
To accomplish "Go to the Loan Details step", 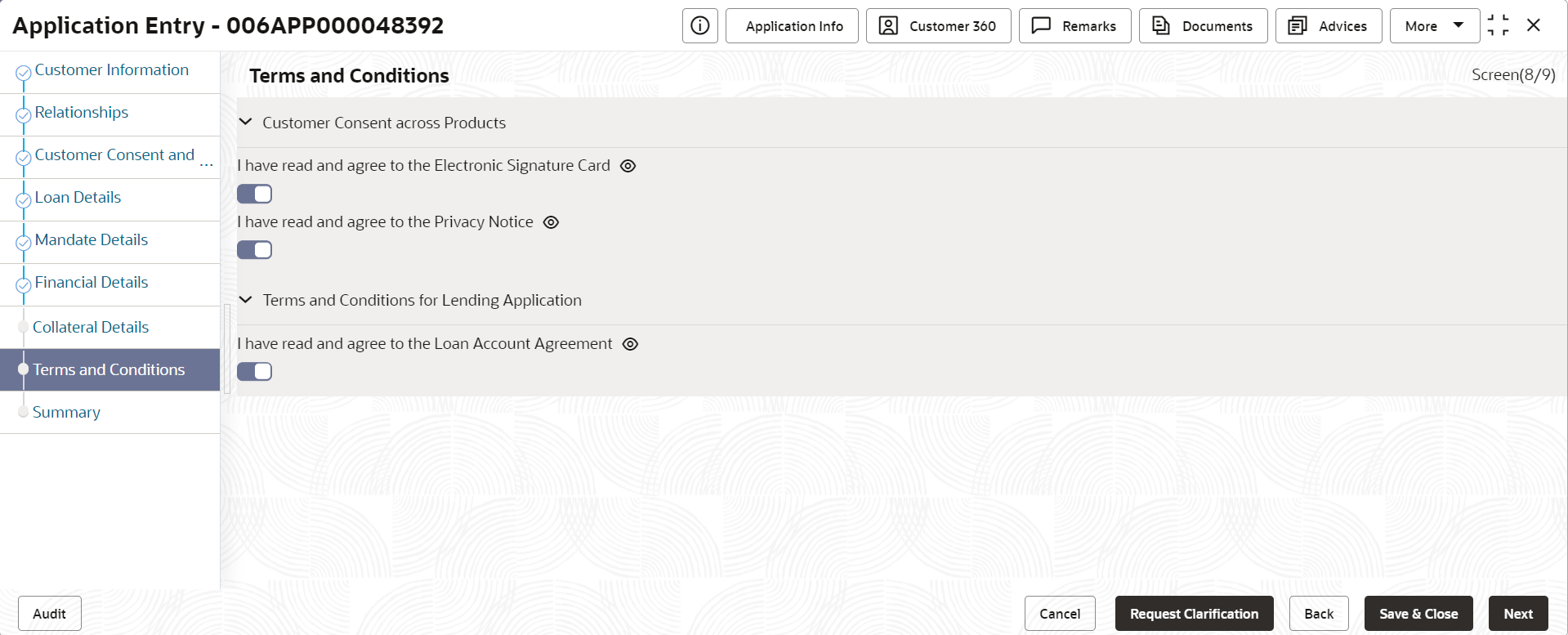I will (78, 197).
